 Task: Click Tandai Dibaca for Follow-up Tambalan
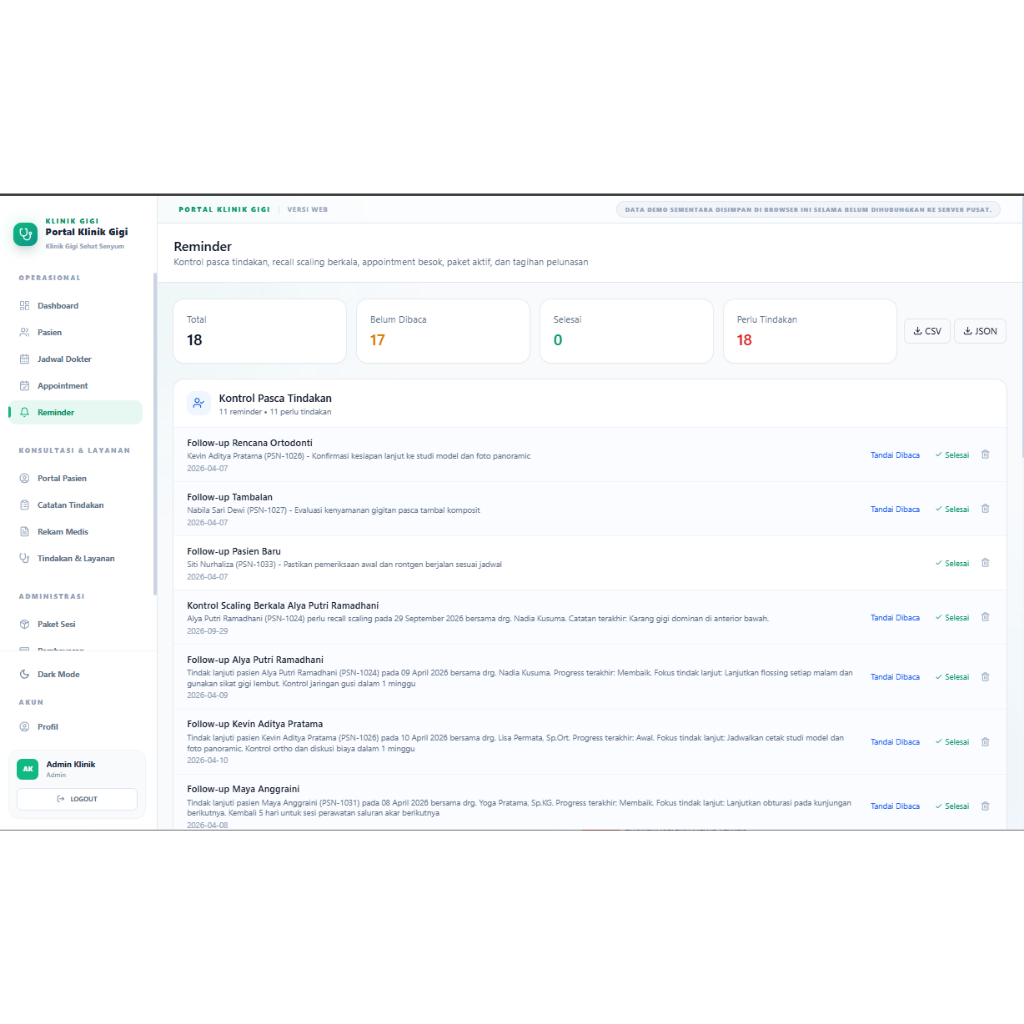tap(895, 509)
